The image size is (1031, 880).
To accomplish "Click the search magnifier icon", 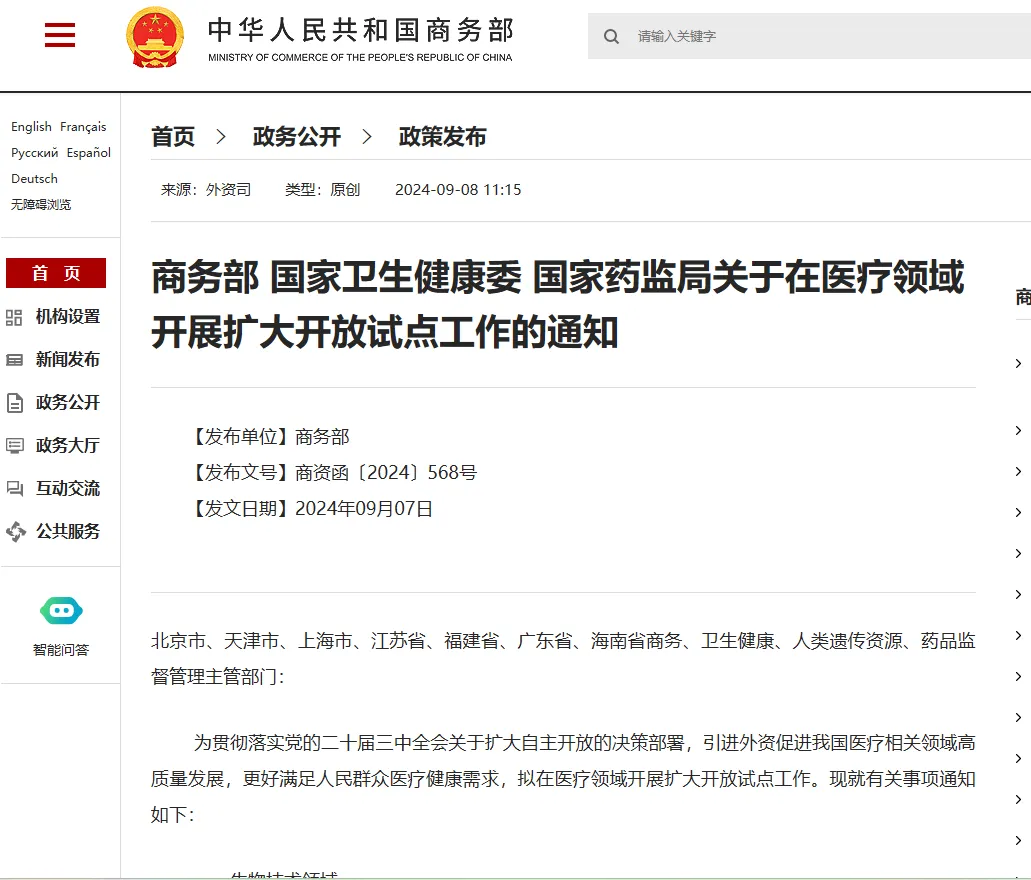I will point(611,36).
